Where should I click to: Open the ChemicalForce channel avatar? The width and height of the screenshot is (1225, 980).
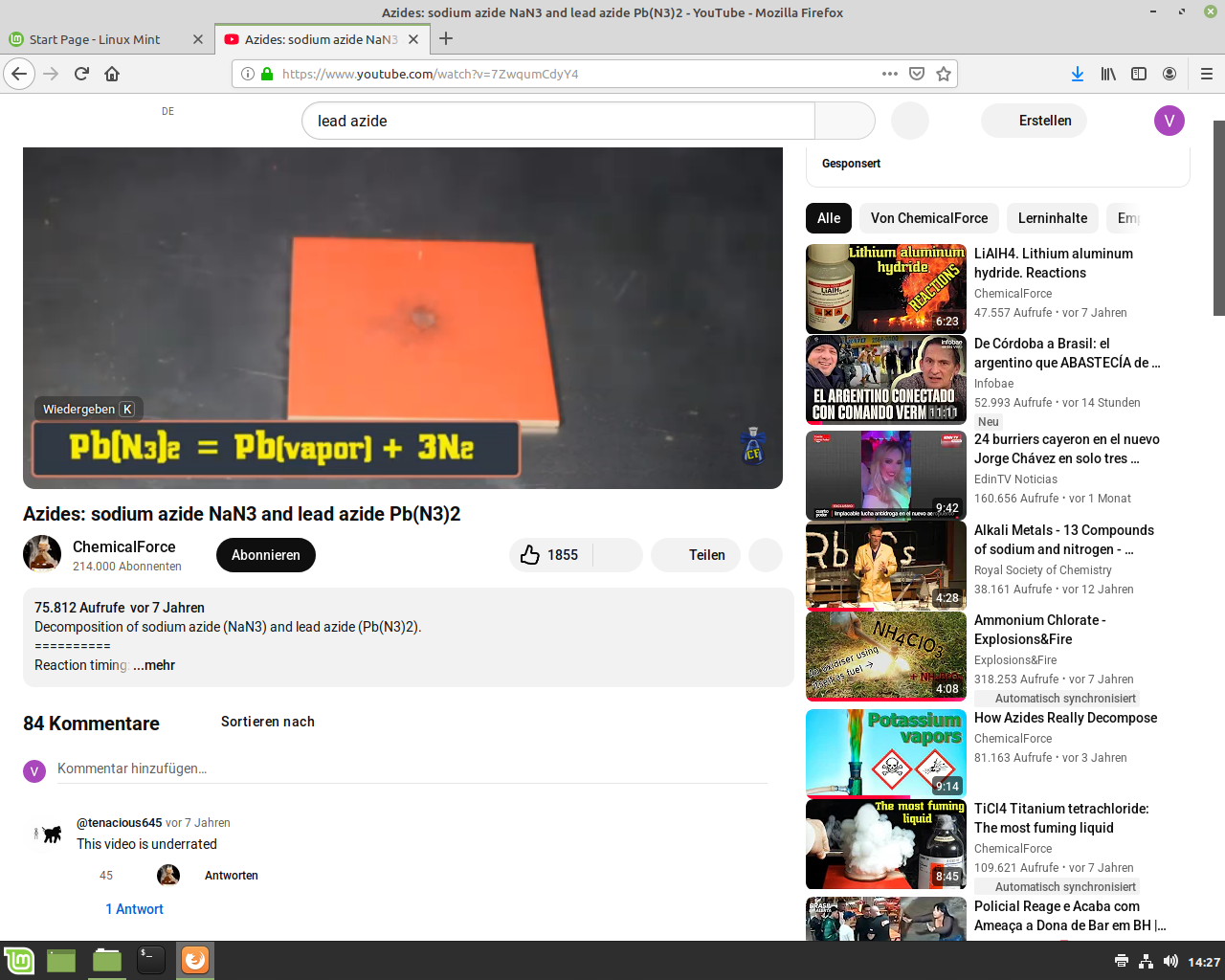pyautogui.click(x=42, y=554)
